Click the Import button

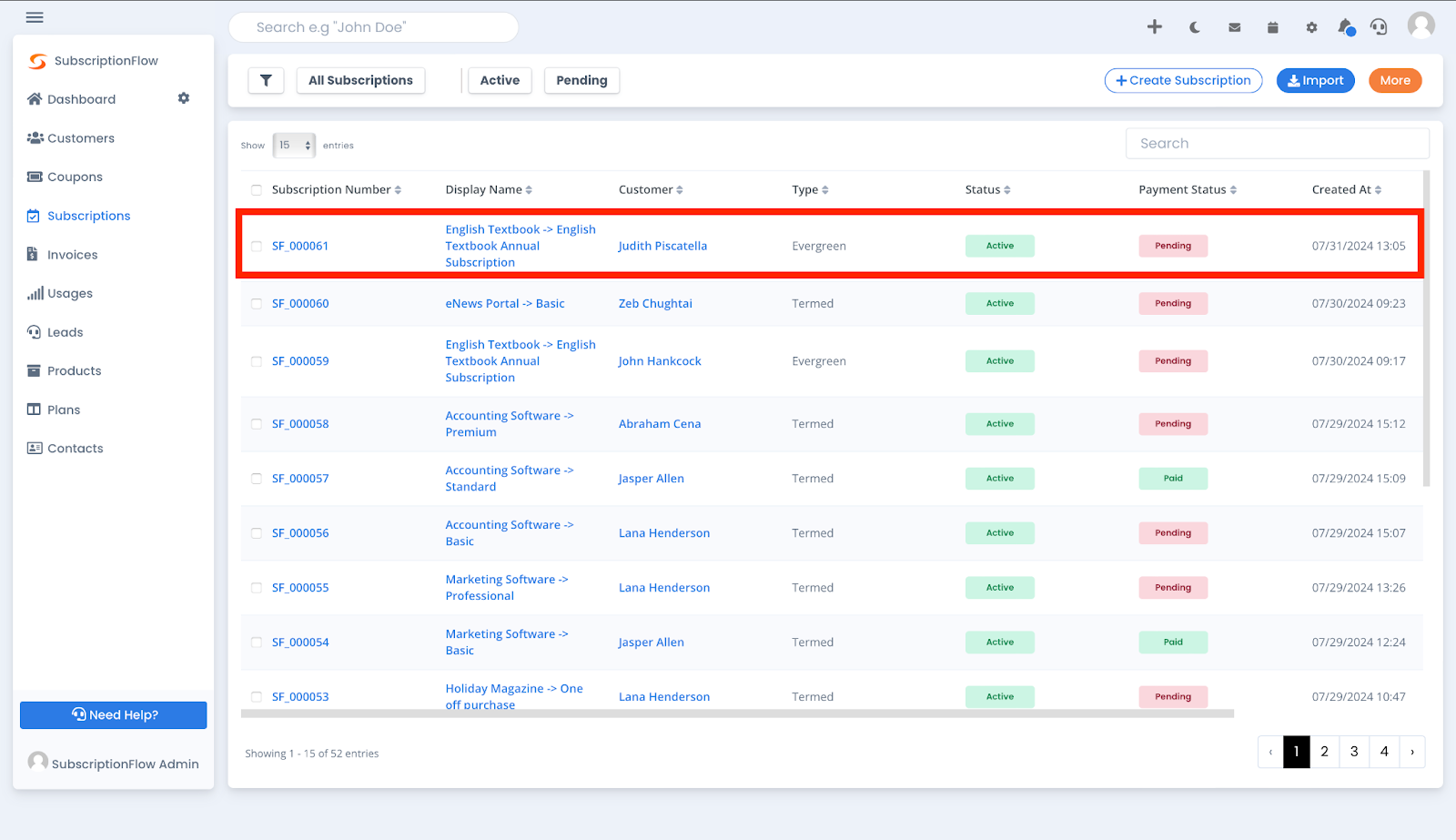coord(1316,80)
